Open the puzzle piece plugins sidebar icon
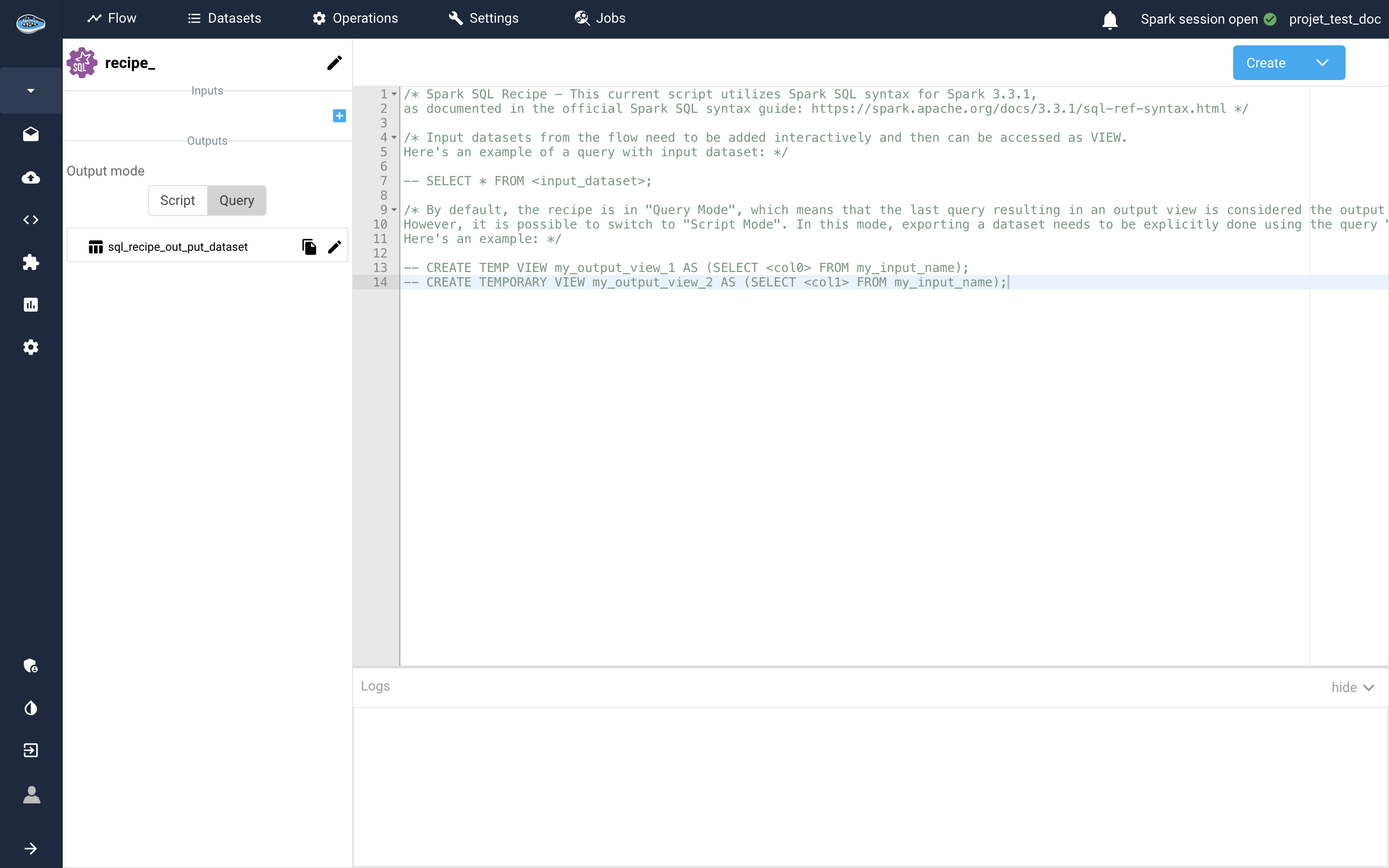 click(x=31, y=262)
